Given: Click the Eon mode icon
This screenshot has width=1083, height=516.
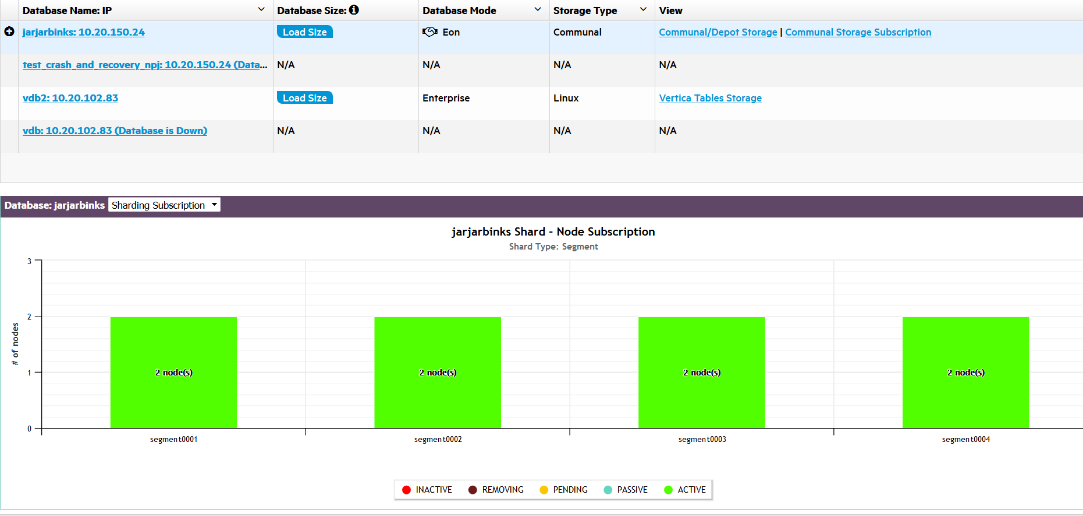Looking at the screenshot, I should point(430,32).
